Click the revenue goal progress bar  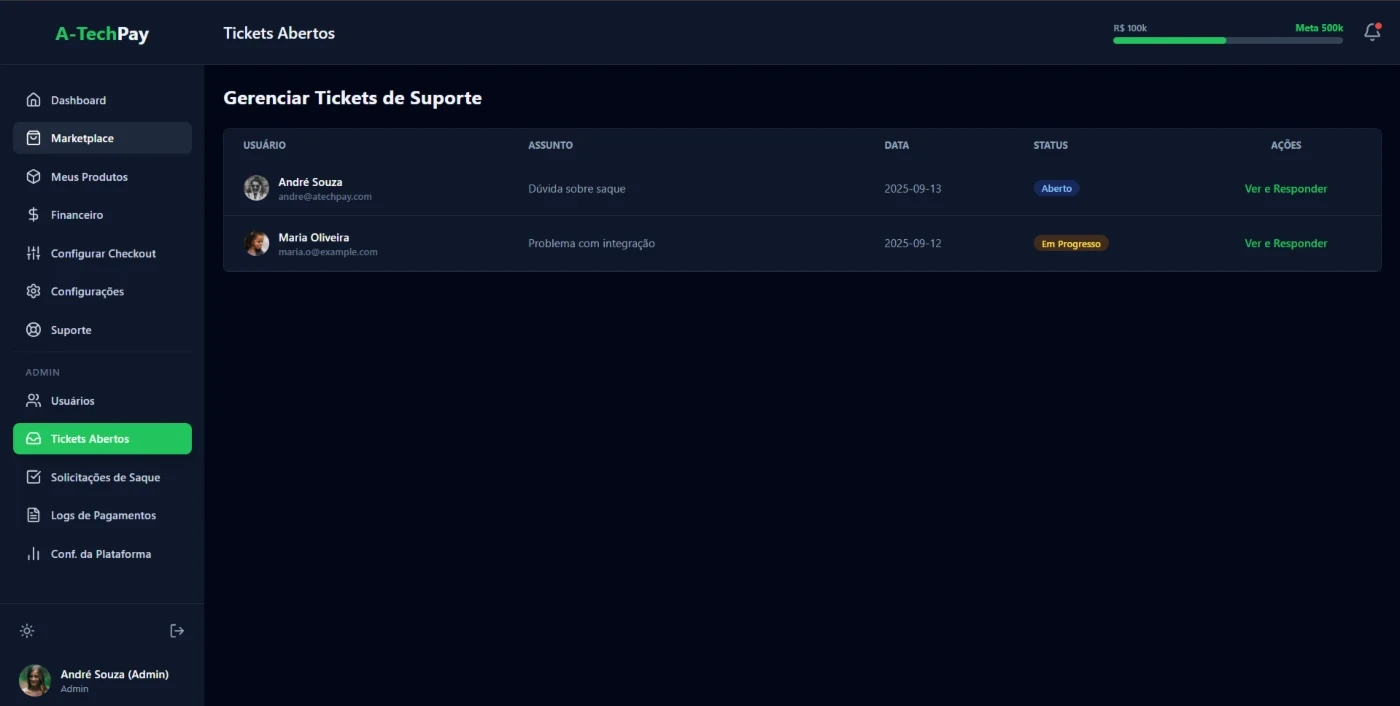click(x=1227, y=40)
